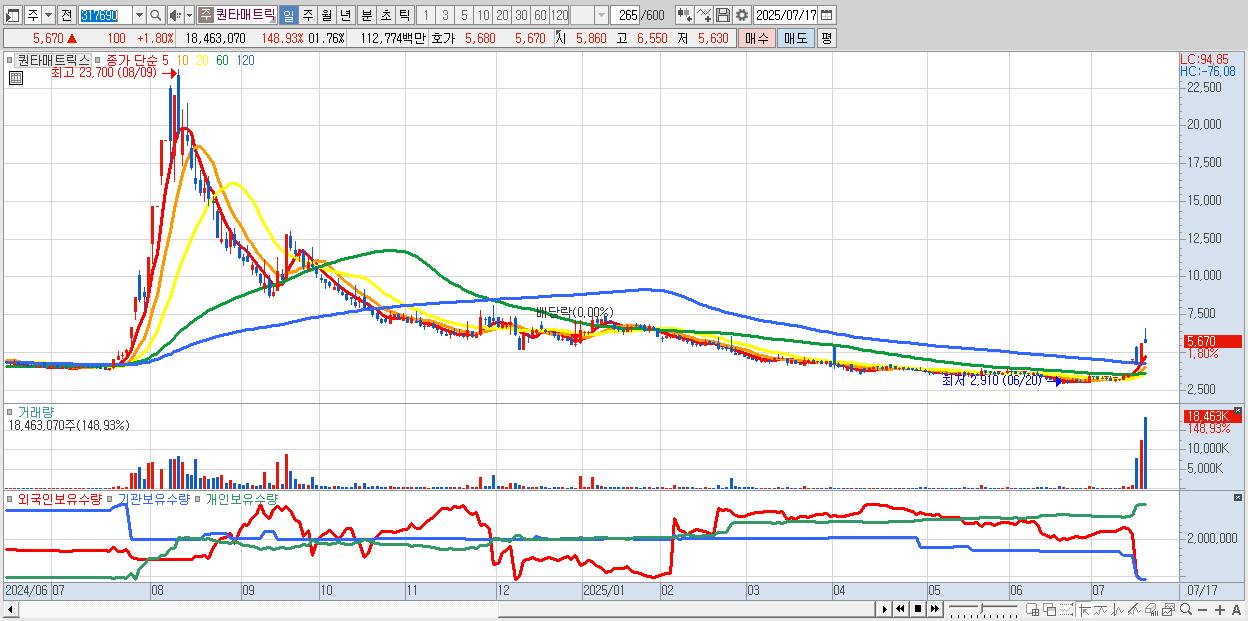
Task: Click the dotted-line chart range icon
Action: pos(1067,610)
